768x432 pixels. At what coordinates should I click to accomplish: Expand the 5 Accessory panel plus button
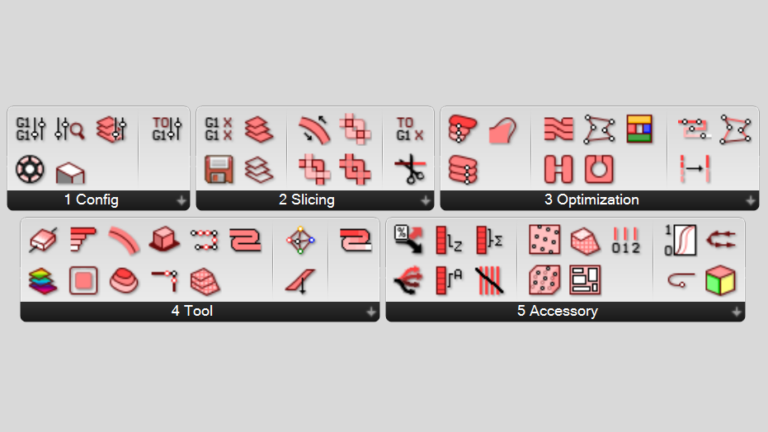(x=736, y=312)
